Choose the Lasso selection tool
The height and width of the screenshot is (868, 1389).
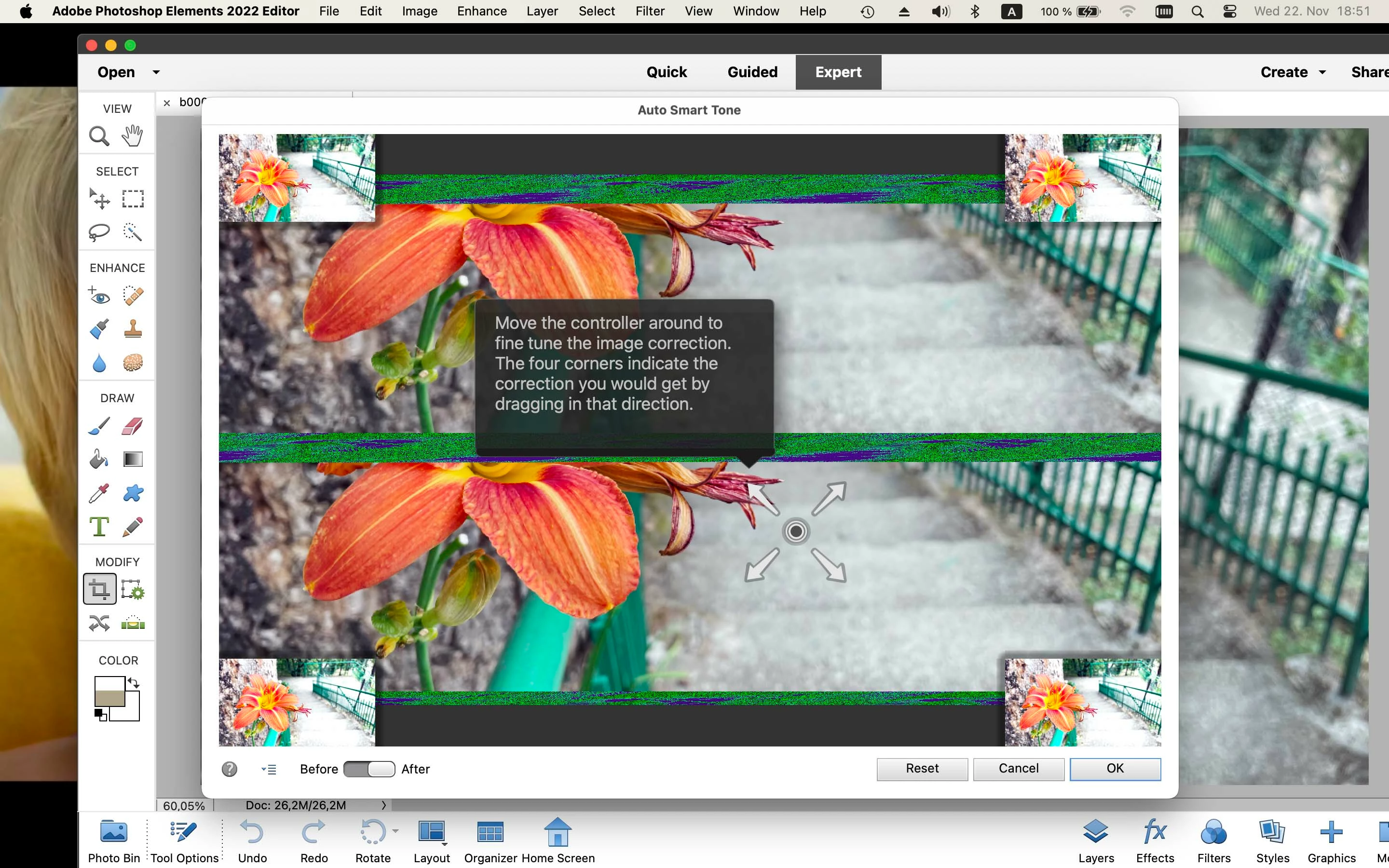[99, 232]
